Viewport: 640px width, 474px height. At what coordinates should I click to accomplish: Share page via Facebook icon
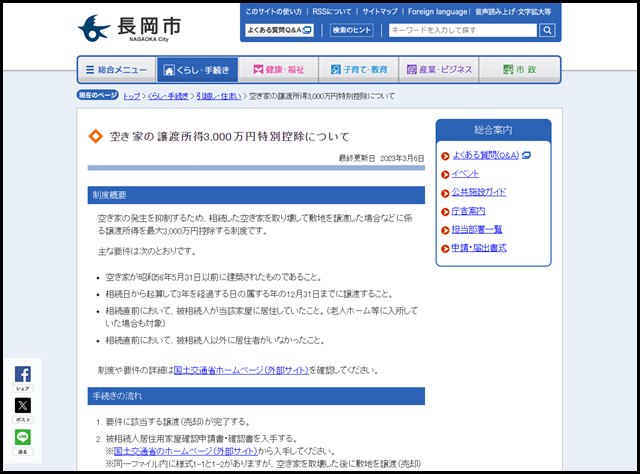tap(23, 374)
